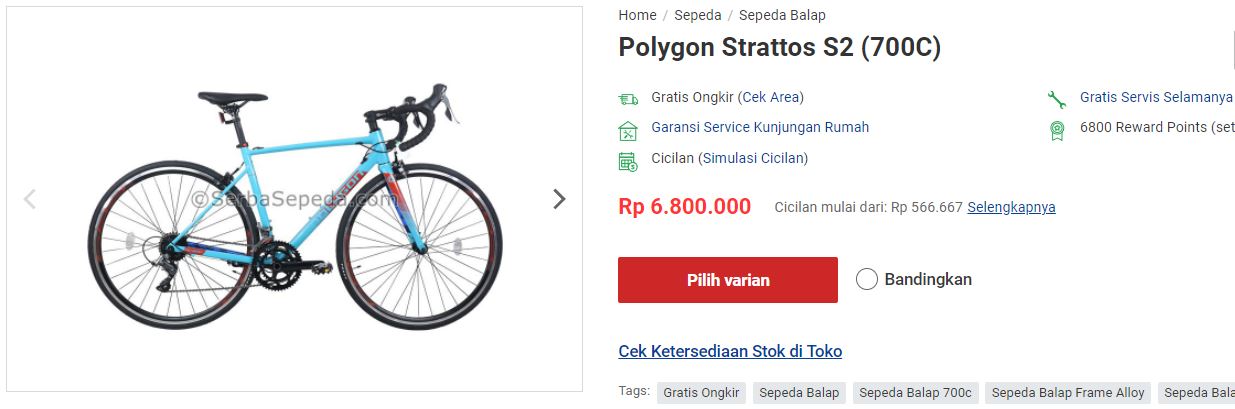This screenshot has width=1235, height=409.
Task: Show the previous product image
Action: [30, 199]
